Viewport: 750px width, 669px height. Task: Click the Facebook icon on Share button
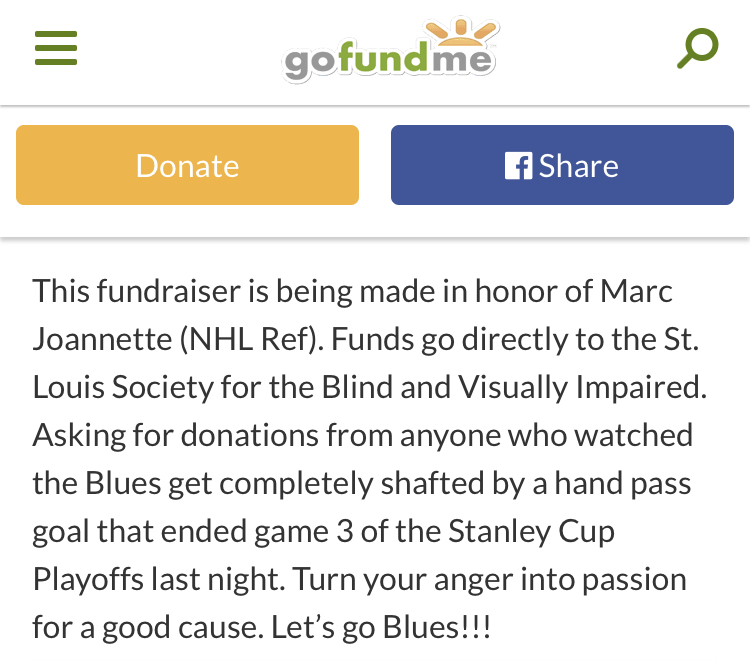(518, 165)
